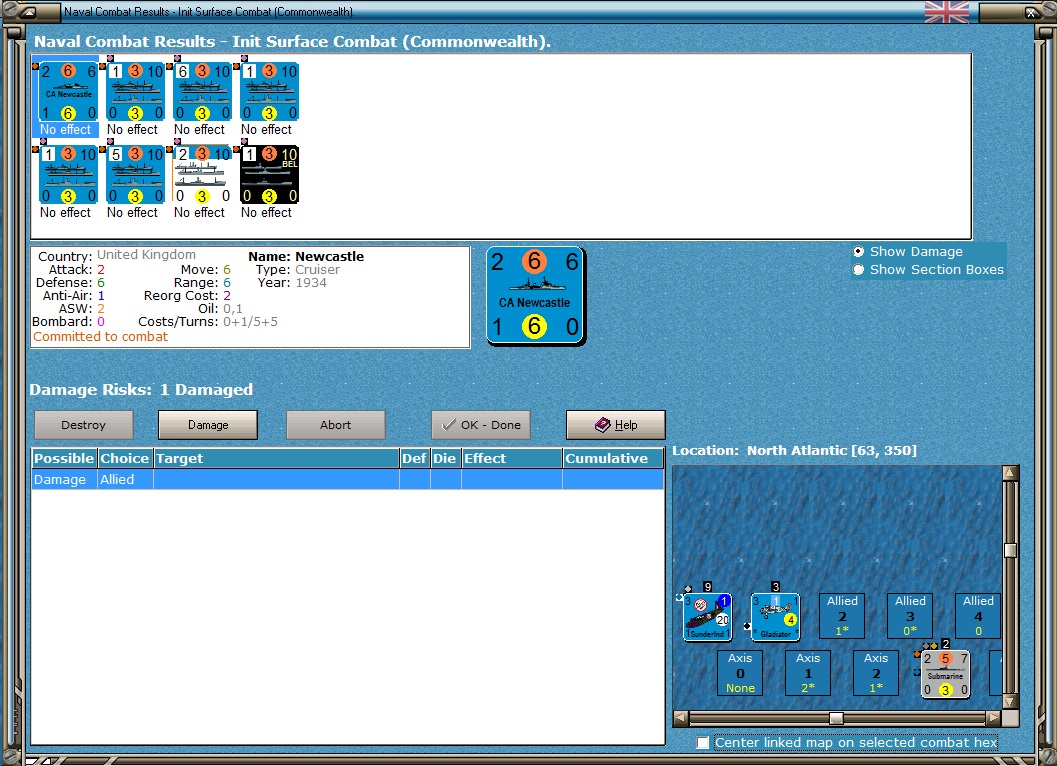The image size is (1057, 766).
Task: Click the map vertical scrollbar thumb
Action: 1010,550
